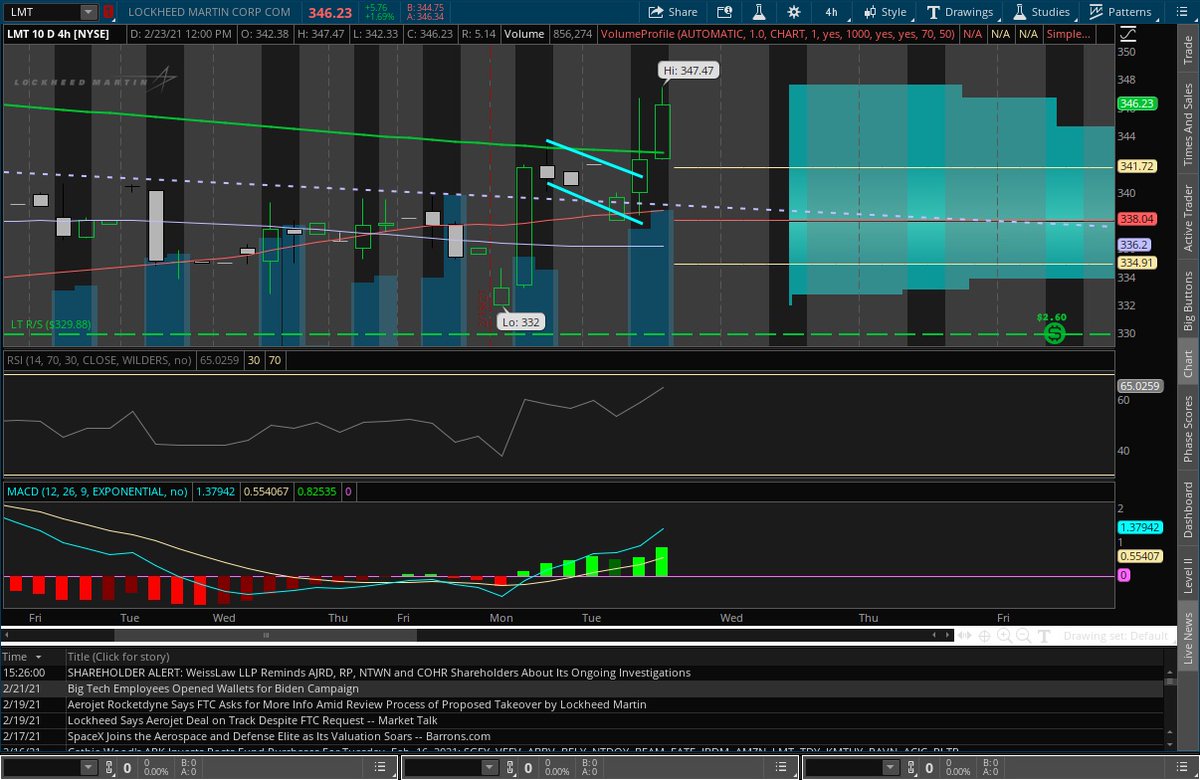Expand the LMT symbol dropdown arrow
The height and width of the screenshot is (780, 1200).
88,12
